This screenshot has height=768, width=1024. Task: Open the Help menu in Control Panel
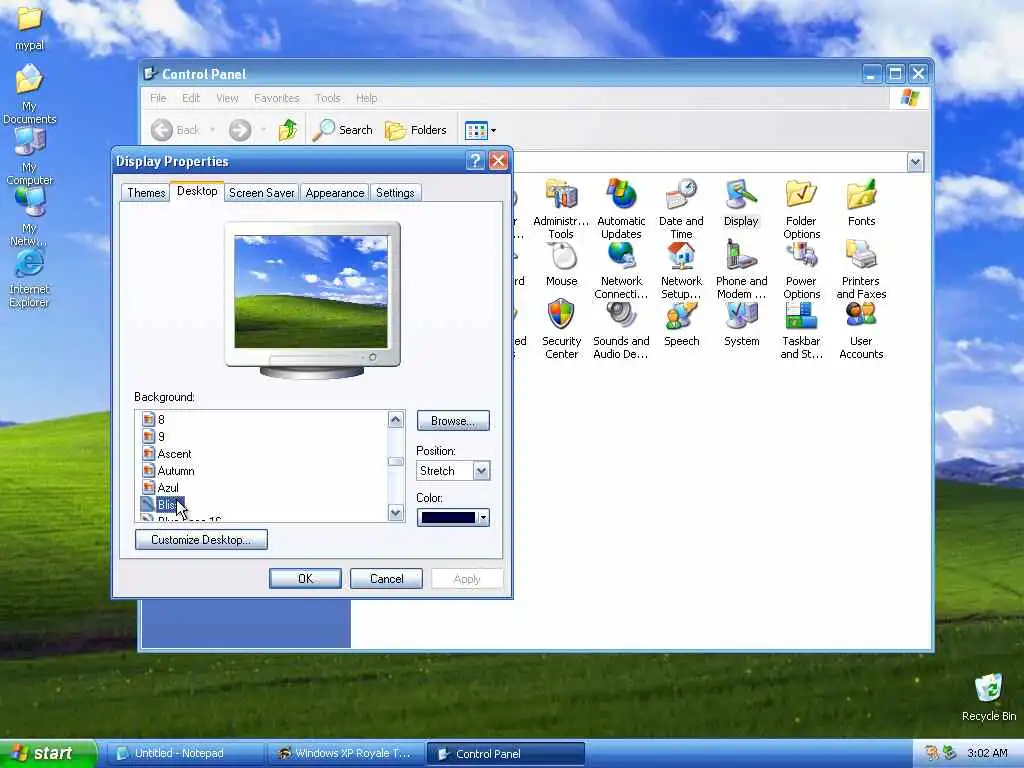(x=366, y=98)
